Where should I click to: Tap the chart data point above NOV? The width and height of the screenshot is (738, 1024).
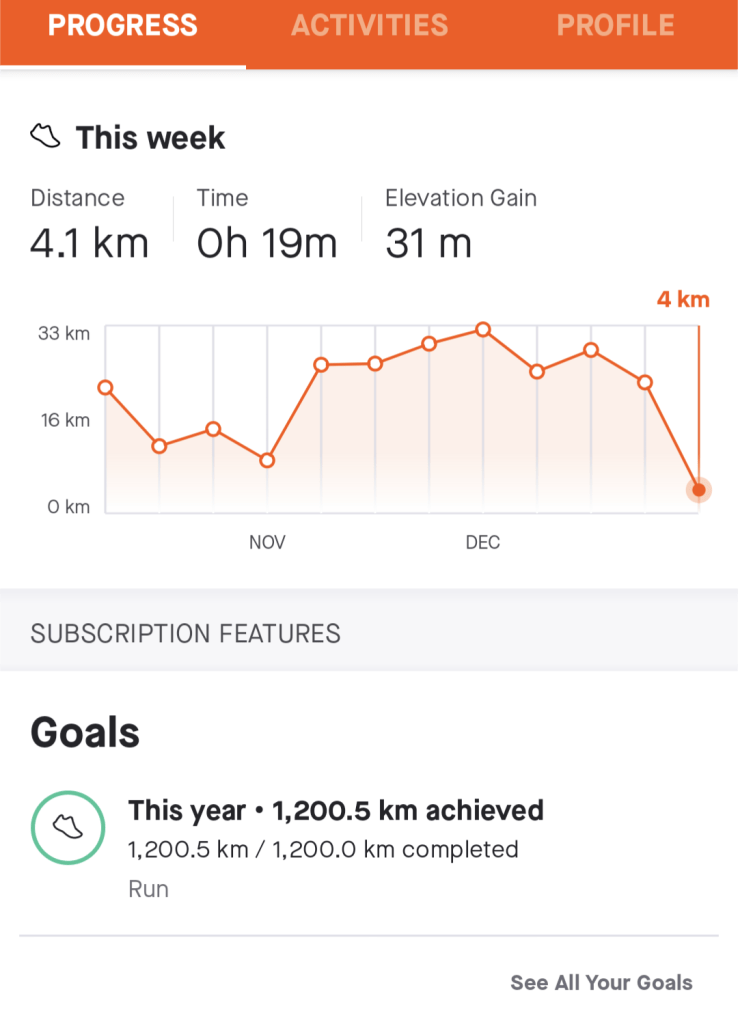pyautogui.click(x=267, y=461)
